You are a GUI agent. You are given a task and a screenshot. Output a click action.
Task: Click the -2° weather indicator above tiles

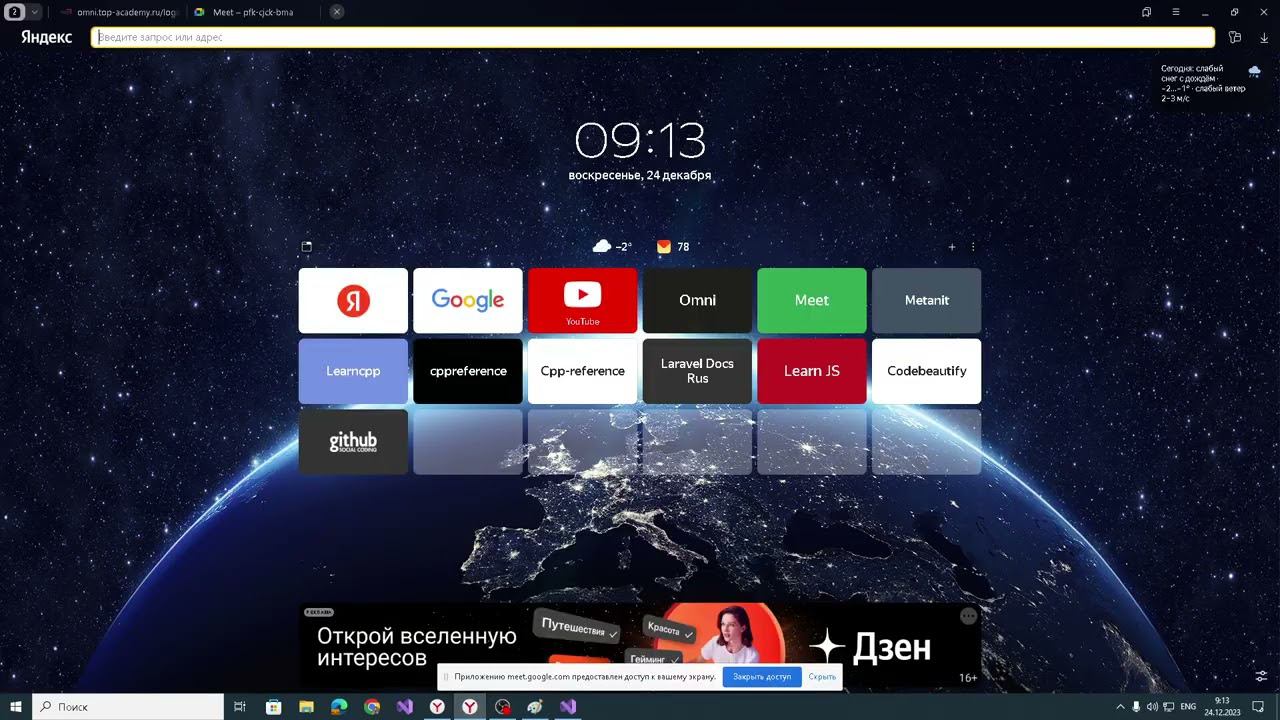point(612,246)
